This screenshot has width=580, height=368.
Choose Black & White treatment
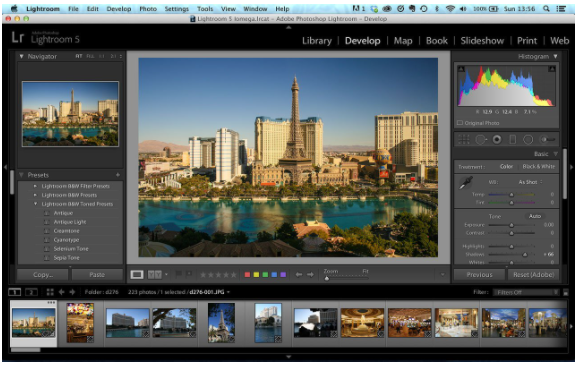coord(539,166)
